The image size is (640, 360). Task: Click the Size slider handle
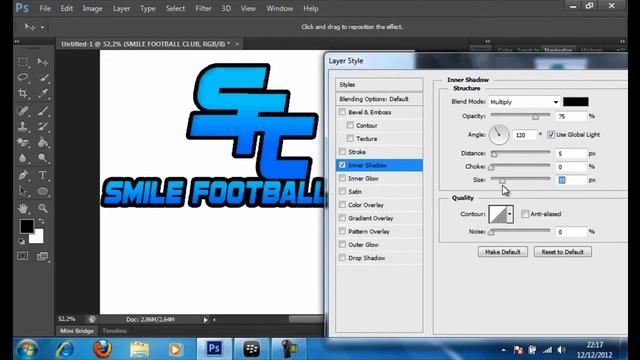[502, 180]
